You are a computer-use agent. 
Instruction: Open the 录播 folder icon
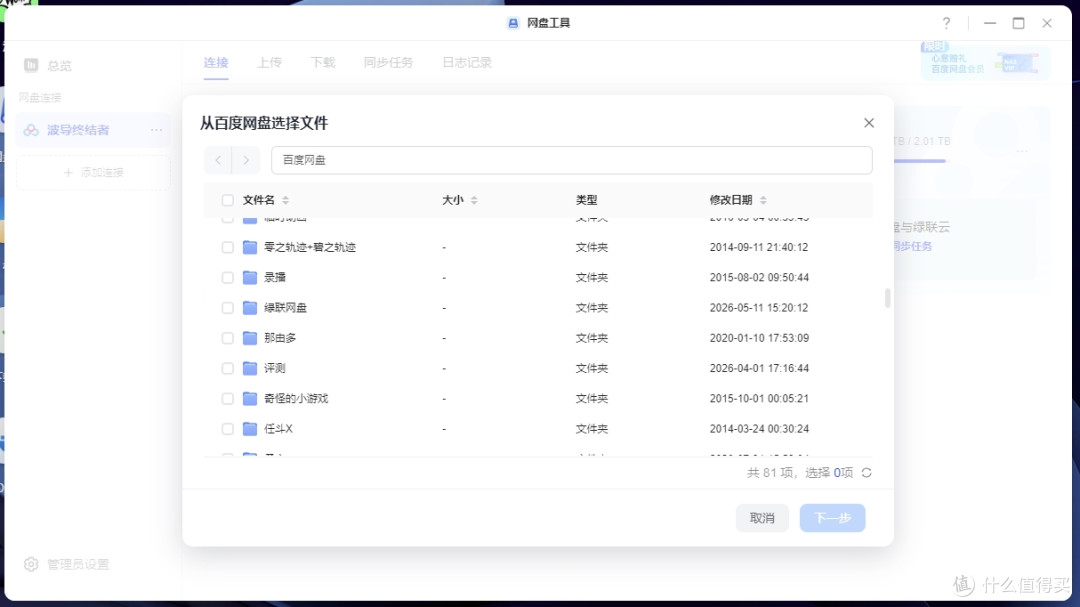point(250,278)
